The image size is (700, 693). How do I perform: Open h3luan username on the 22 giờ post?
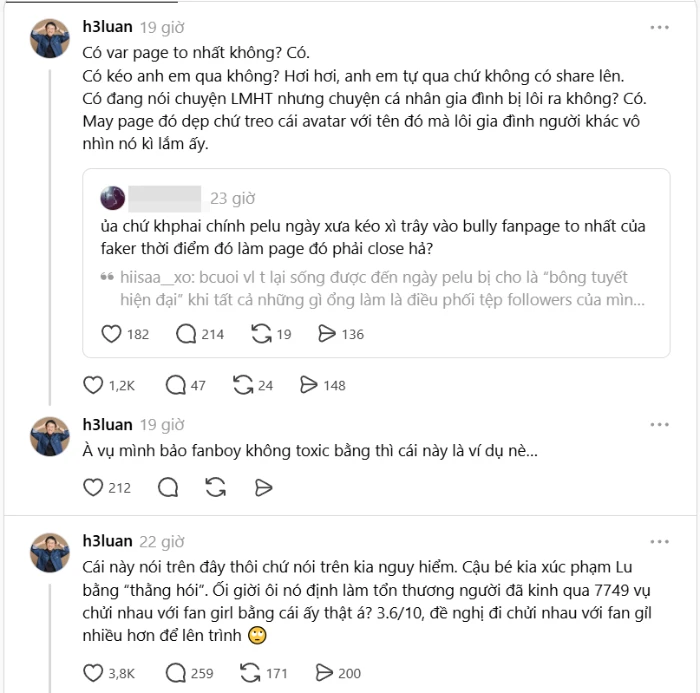point(106,541)
